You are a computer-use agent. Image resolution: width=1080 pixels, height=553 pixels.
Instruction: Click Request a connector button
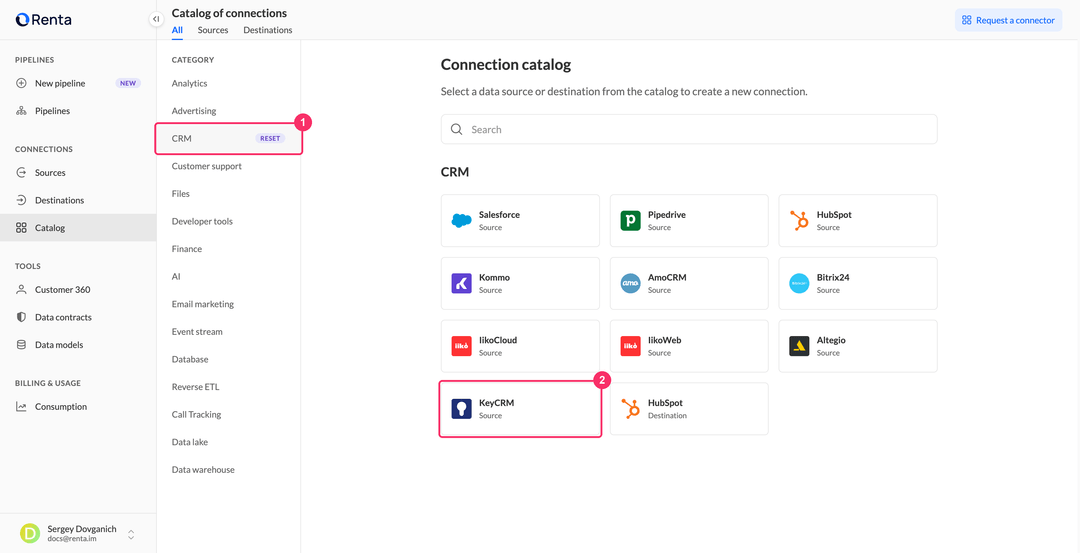[1008, 20]
